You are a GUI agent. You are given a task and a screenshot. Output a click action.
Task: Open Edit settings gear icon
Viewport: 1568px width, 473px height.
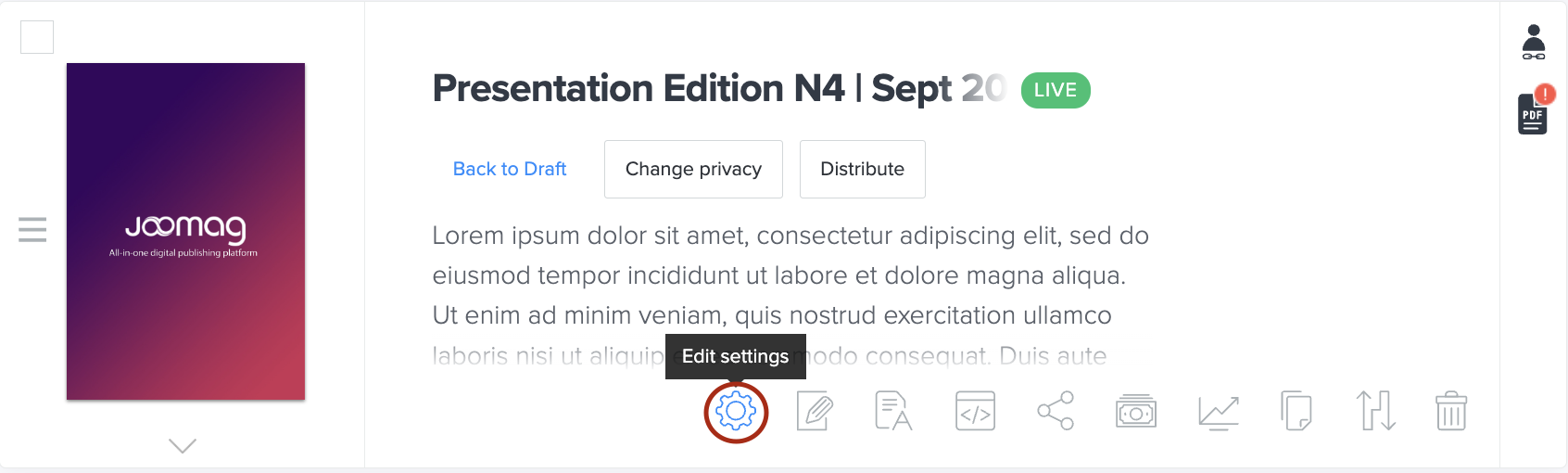(736, 411)
